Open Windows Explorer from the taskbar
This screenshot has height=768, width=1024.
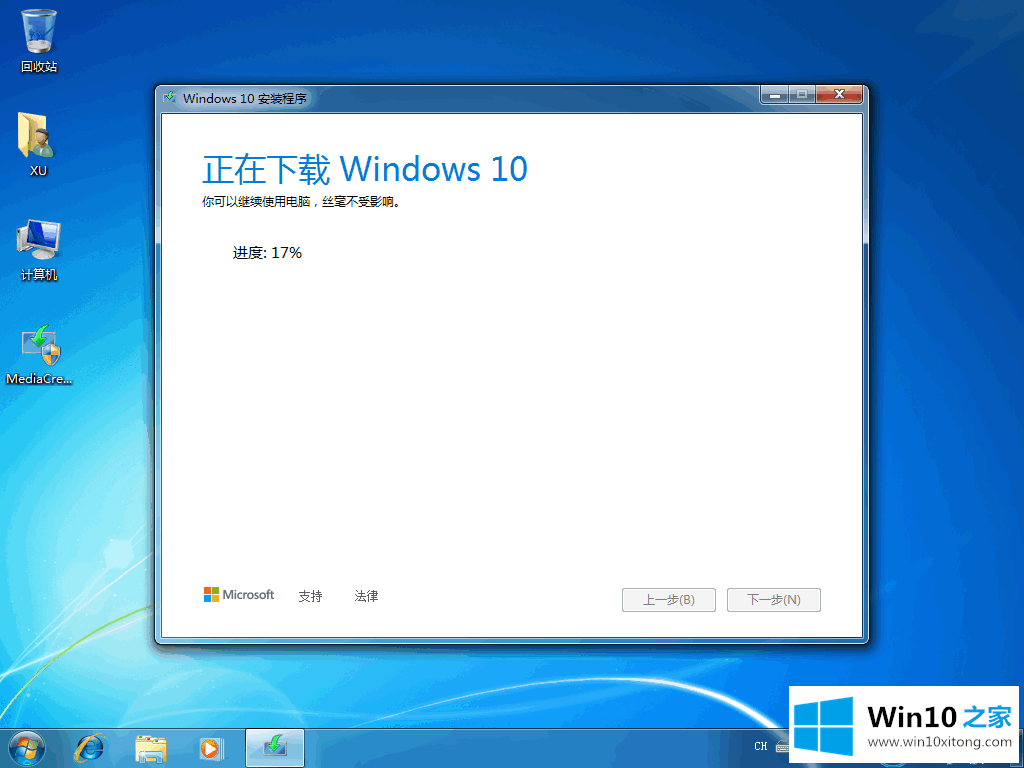point(151,748)
